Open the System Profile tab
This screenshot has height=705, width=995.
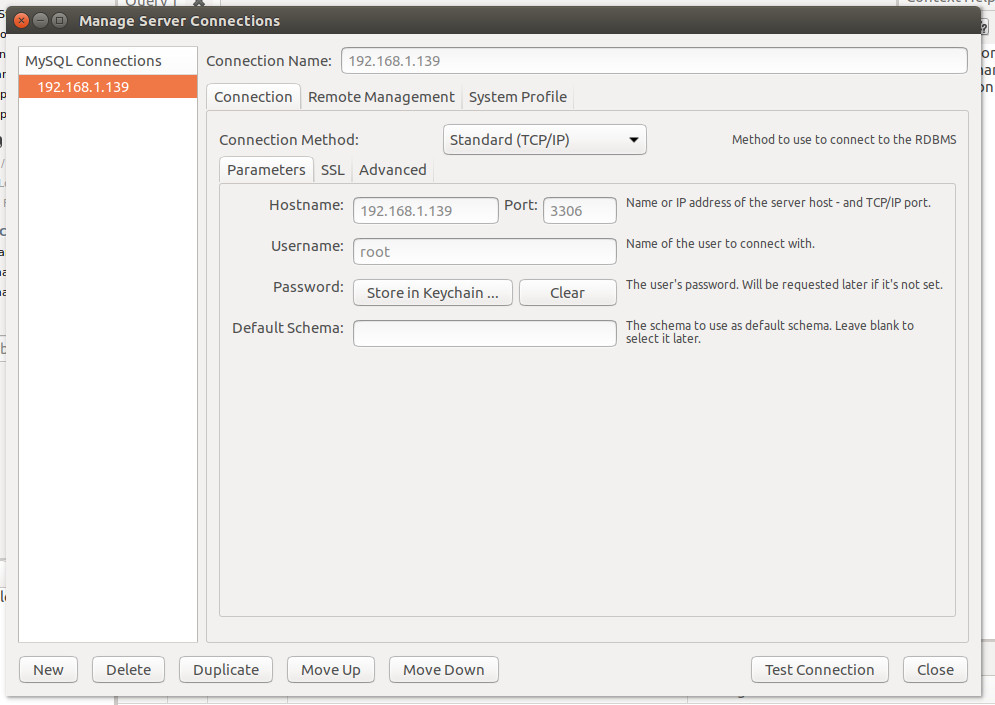click(517, 97)
